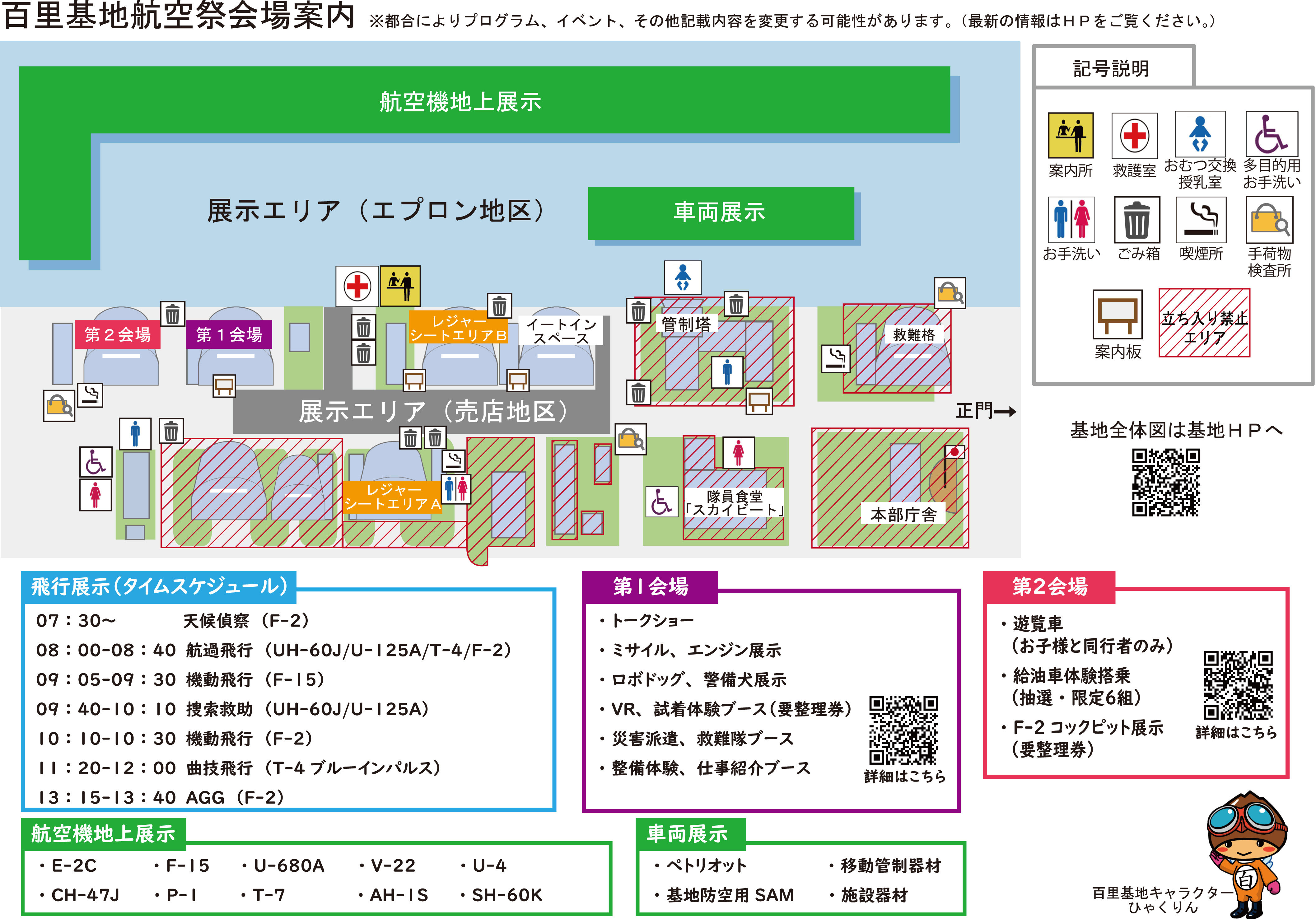Click the 案内所 information desk legend icon

tap(1070, 135)
